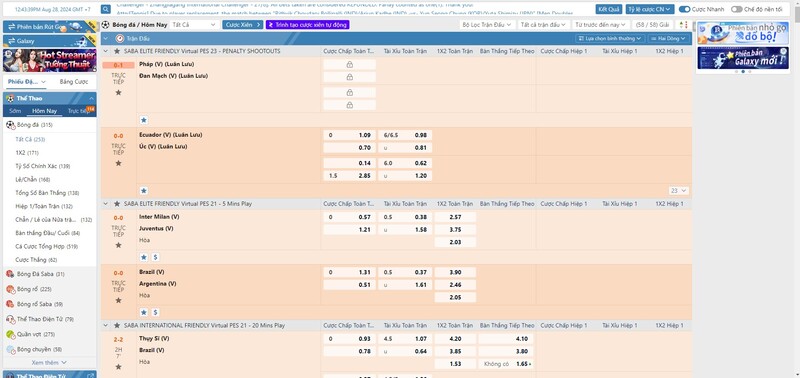Expand the 23 more markets dropdown
Viewport: 800px width, 378px height.
[679, 190]
